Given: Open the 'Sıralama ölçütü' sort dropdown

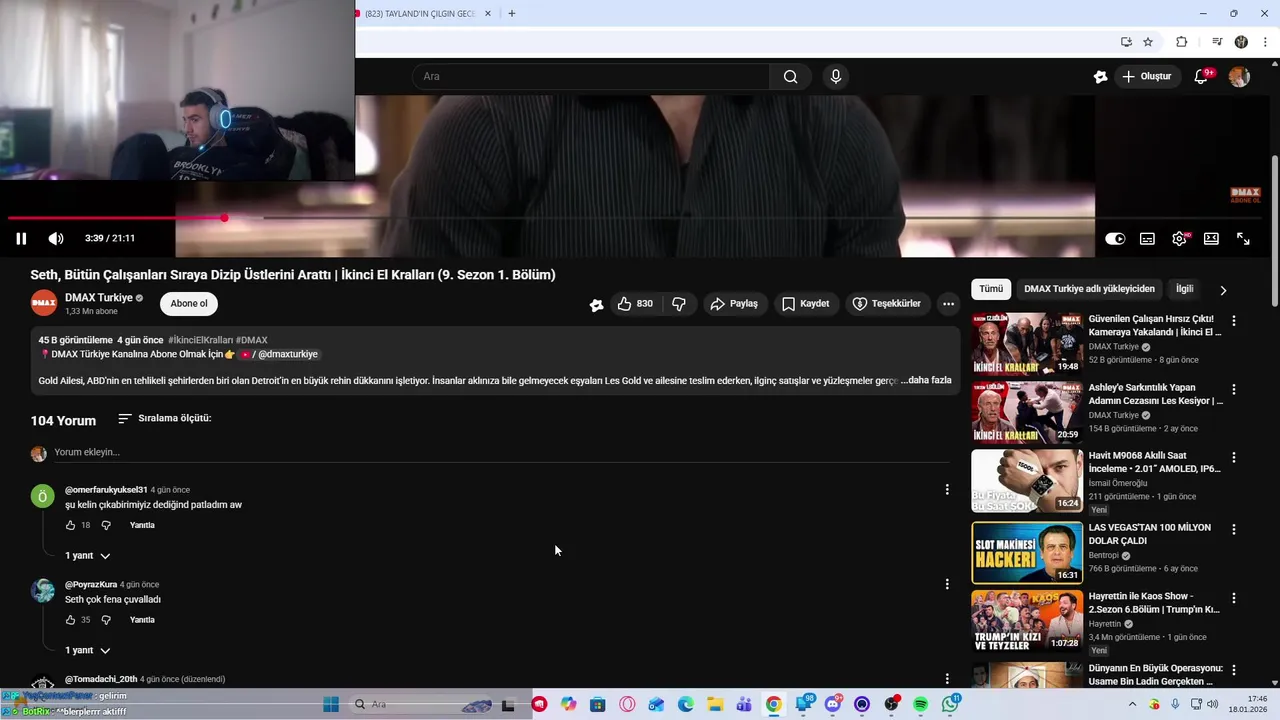Looking at the screenshot, I should pos(165,418).
